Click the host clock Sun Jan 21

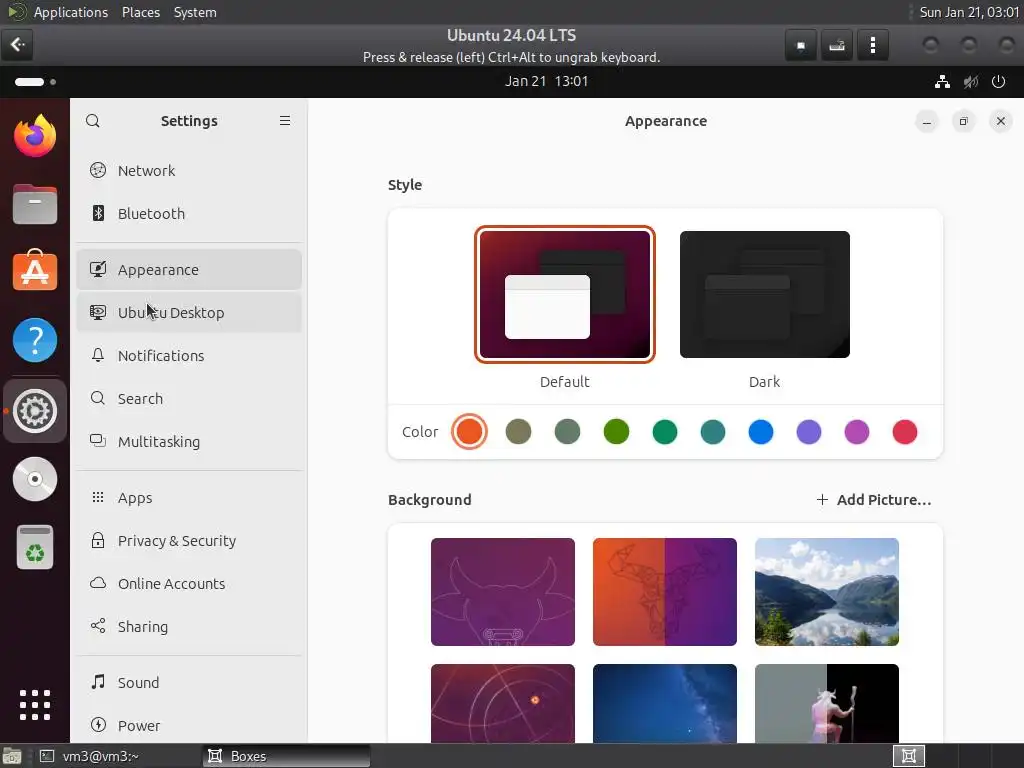969,12
